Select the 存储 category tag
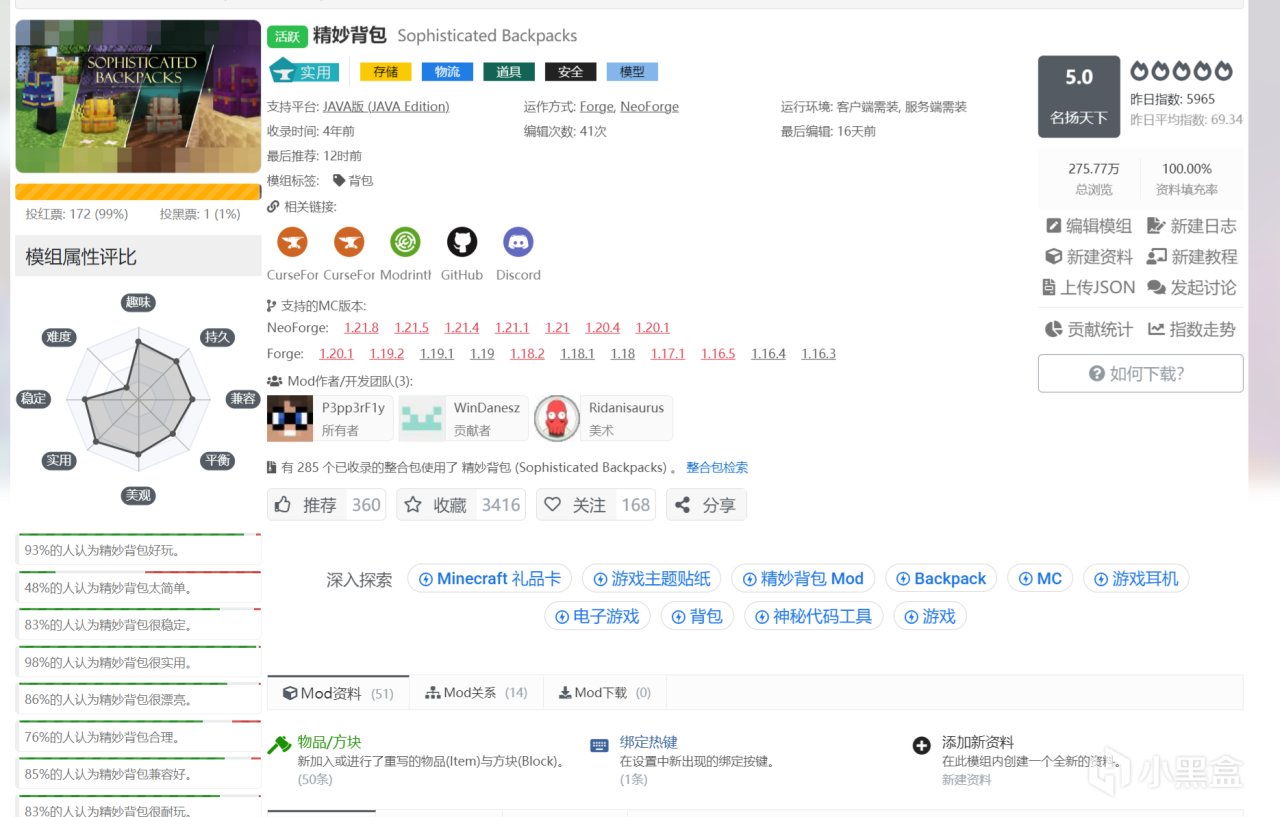Viewport: 1280px width, 817px height. [x=386, y=72]
